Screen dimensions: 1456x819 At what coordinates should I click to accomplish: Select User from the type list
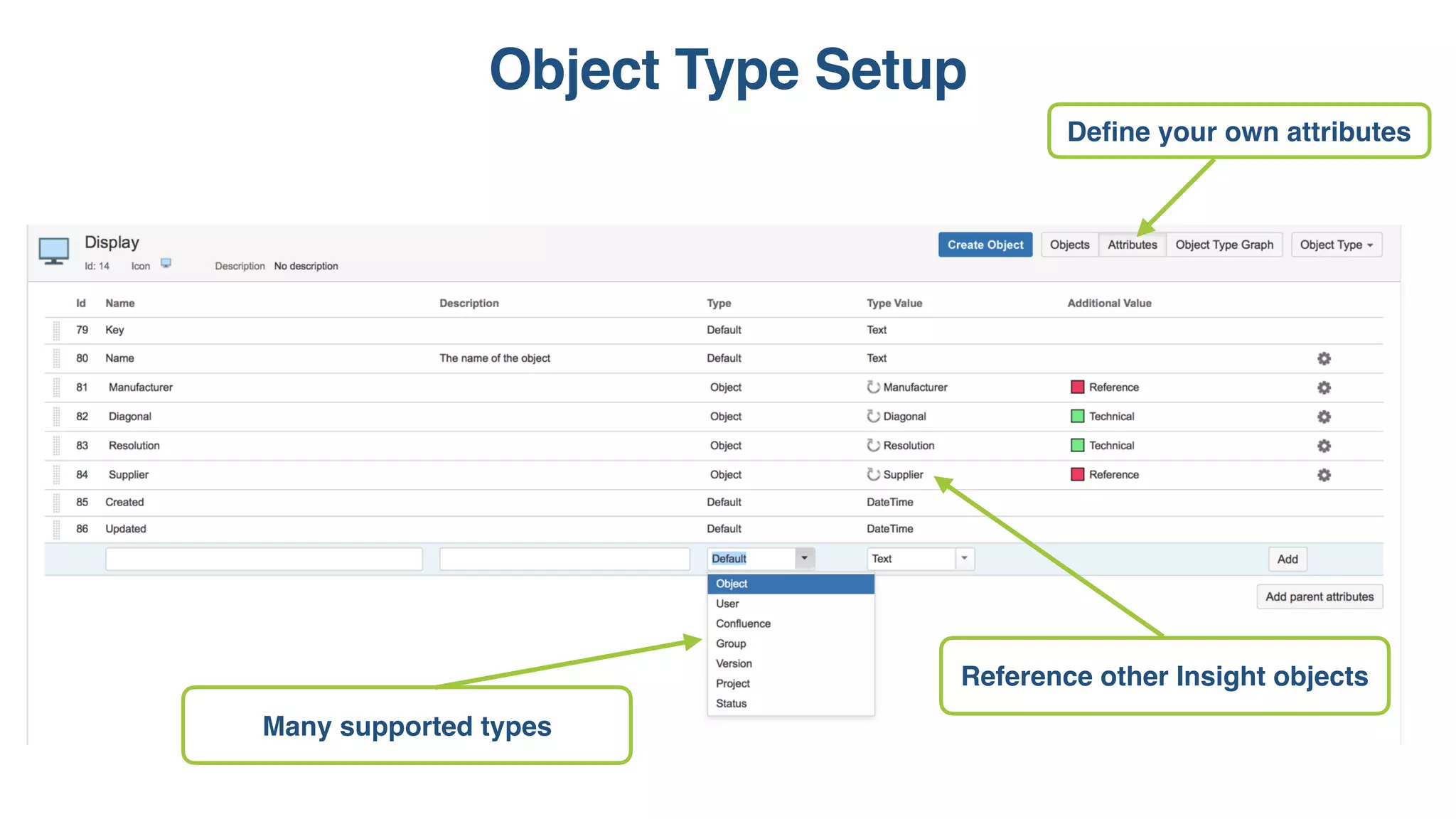791,604
